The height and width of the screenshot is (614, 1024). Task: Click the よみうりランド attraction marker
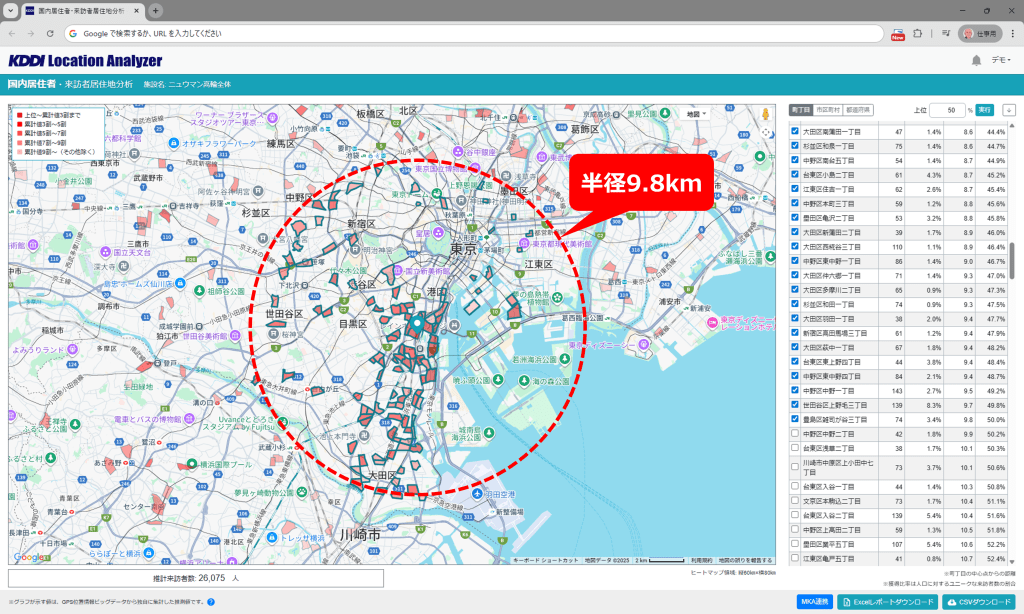[x=72, y=349]
